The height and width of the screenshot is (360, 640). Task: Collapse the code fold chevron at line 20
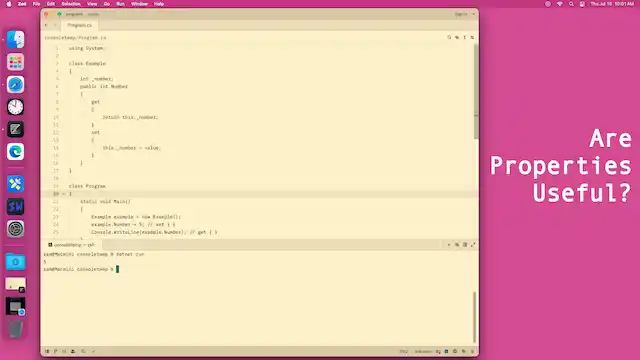(64, 193)
